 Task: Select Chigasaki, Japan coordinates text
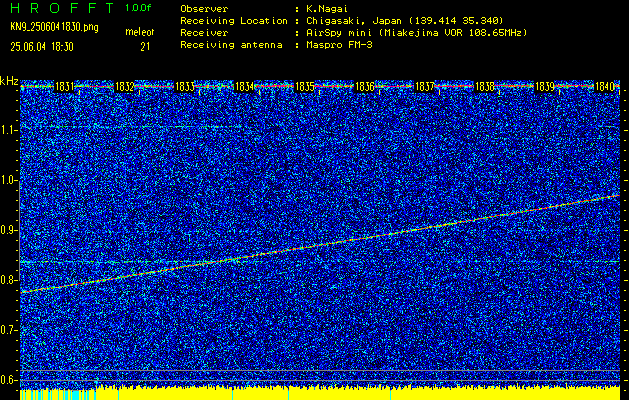[x=404, y=20]
